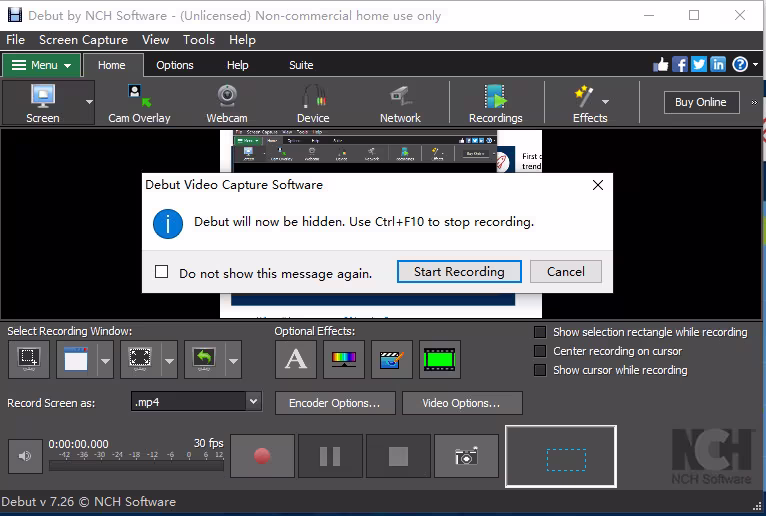This screenshot has width=766, height=516.
Task: Open the Cam Overlay tool
Action: [139, 103]
